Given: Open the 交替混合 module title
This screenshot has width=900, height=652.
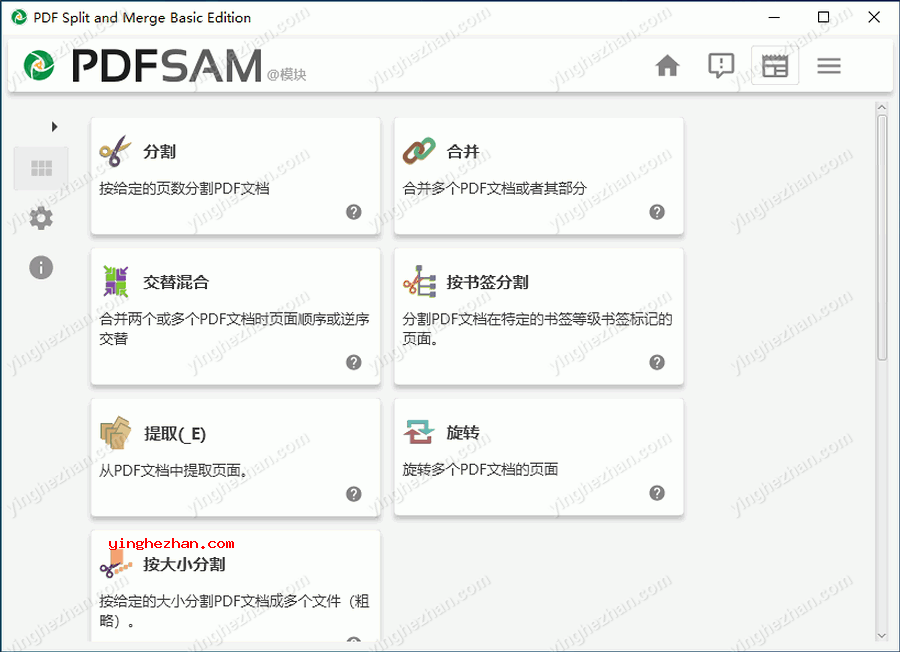Looking at the screenshot, I should pyautogui.click(x=176, y=282).
